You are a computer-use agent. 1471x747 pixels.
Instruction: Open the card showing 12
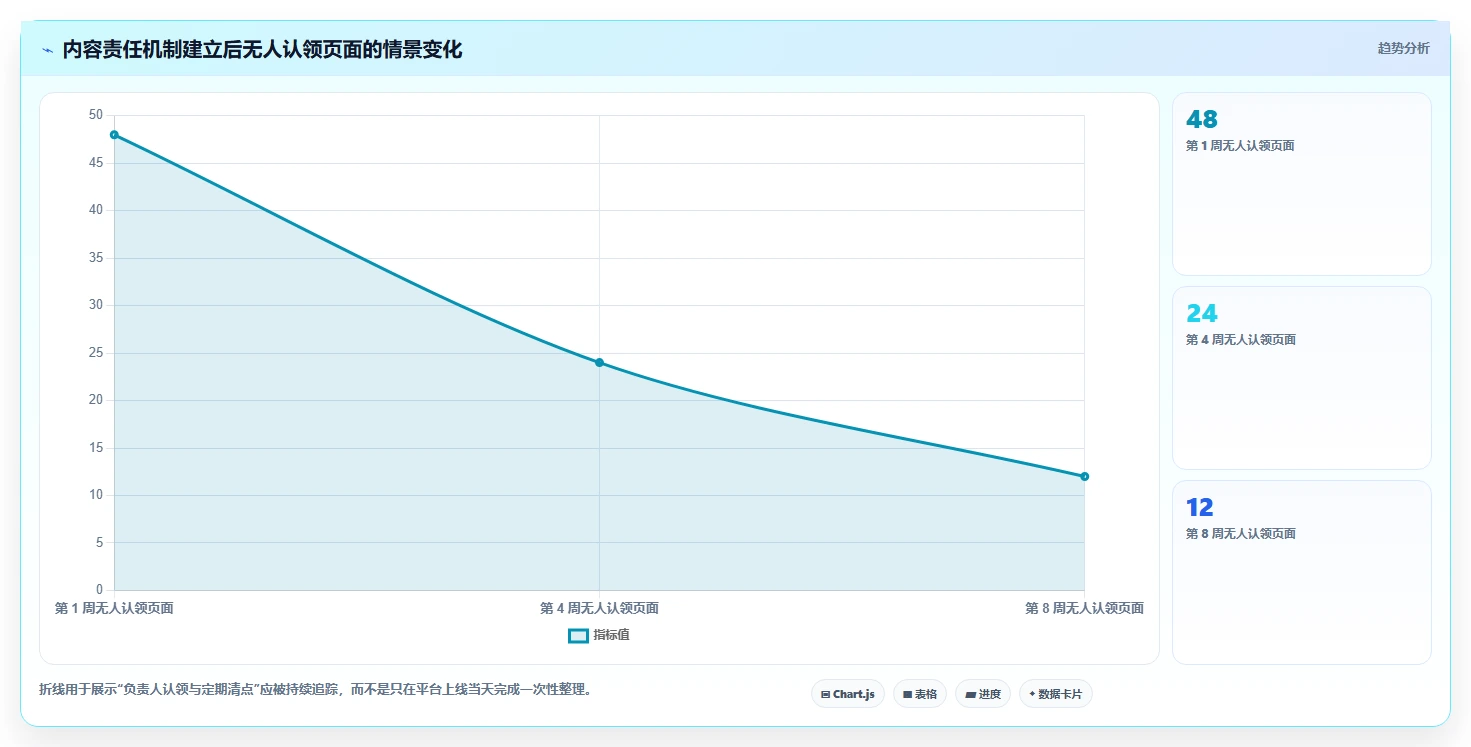pyautogui.click(x=1302, y=572)
